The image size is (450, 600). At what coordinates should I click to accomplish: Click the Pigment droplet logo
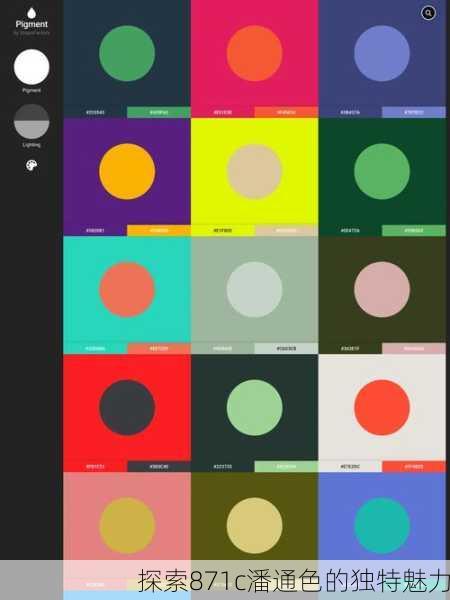click(x=31, y=13)
